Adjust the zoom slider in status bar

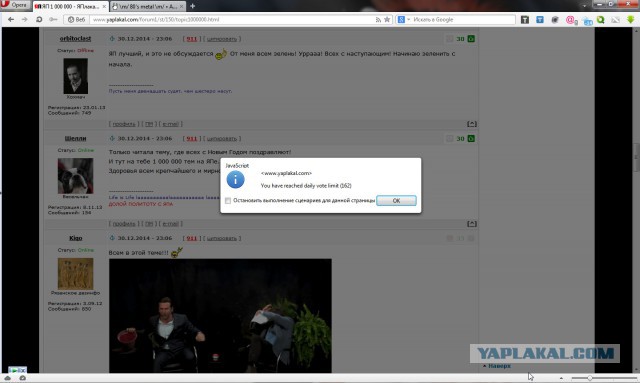603,378
